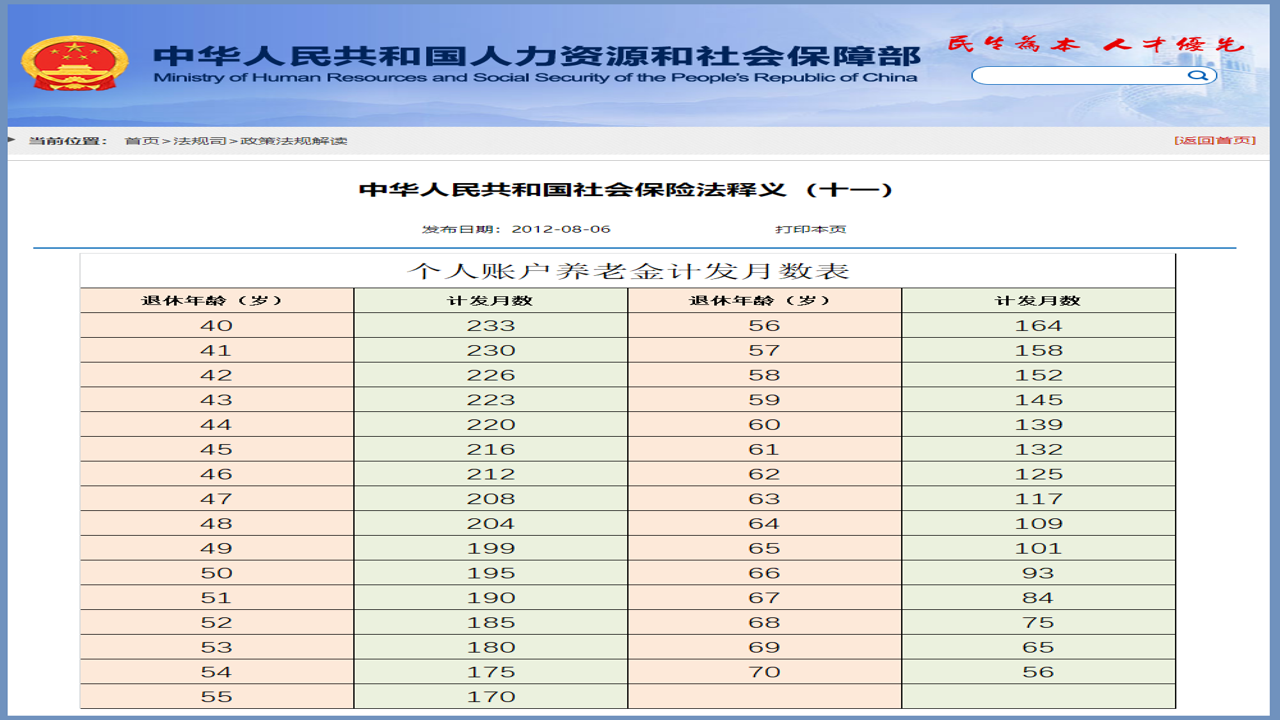Image resolution: width=1280 pixels, height=720 pixels.
Task: Click the months value 226 cell
Action: click(x=491, y=375)
